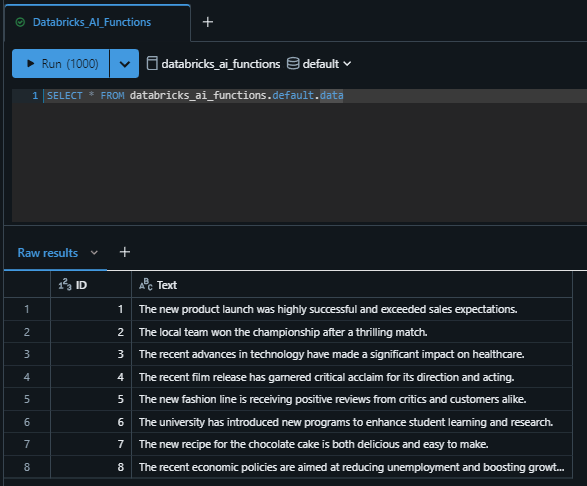Open the Run button dropdown arrow
The image size is (587, 486).
[125, 64]
